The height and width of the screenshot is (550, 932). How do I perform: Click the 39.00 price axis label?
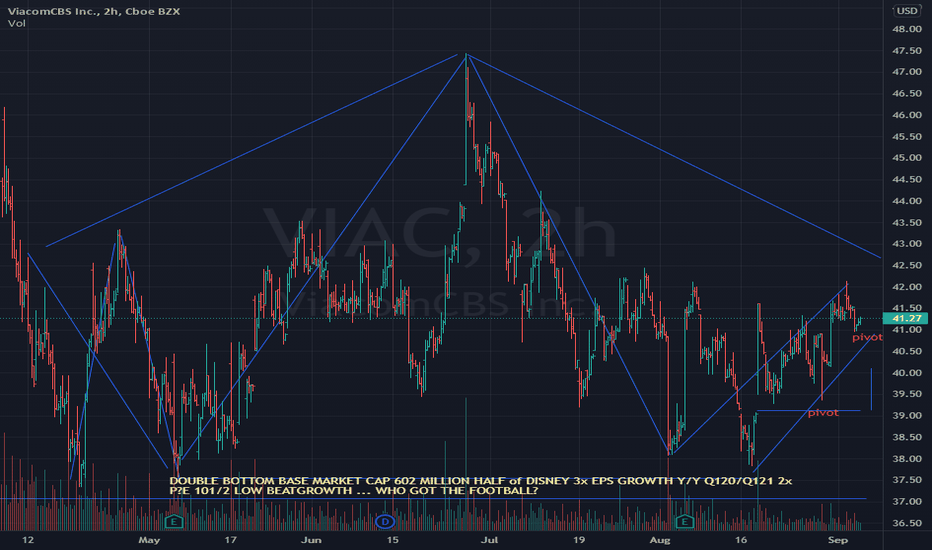(907, 416)
